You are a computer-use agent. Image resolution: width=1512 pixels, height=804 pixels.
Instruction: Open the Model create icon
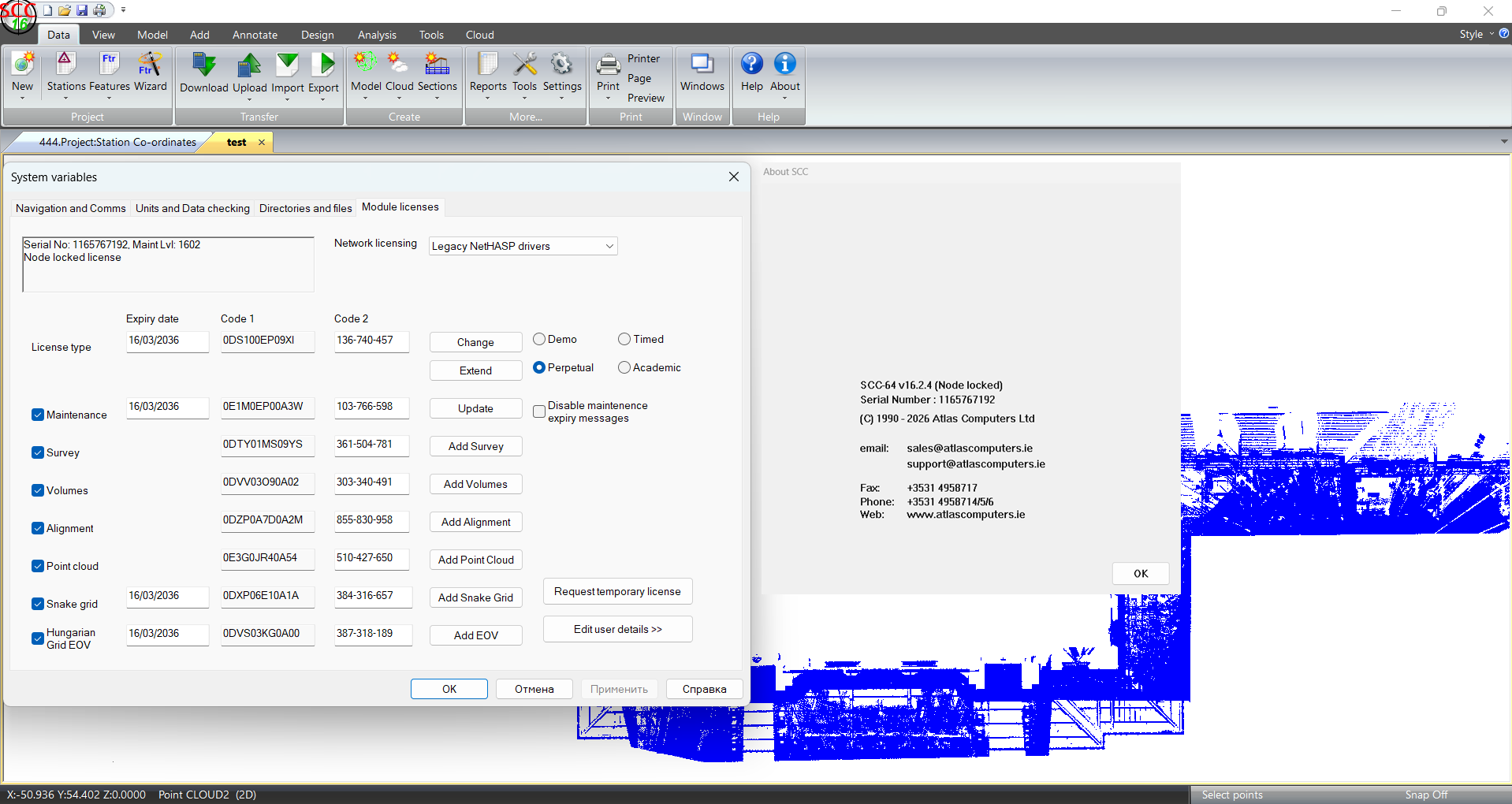[x=366, y=64]
